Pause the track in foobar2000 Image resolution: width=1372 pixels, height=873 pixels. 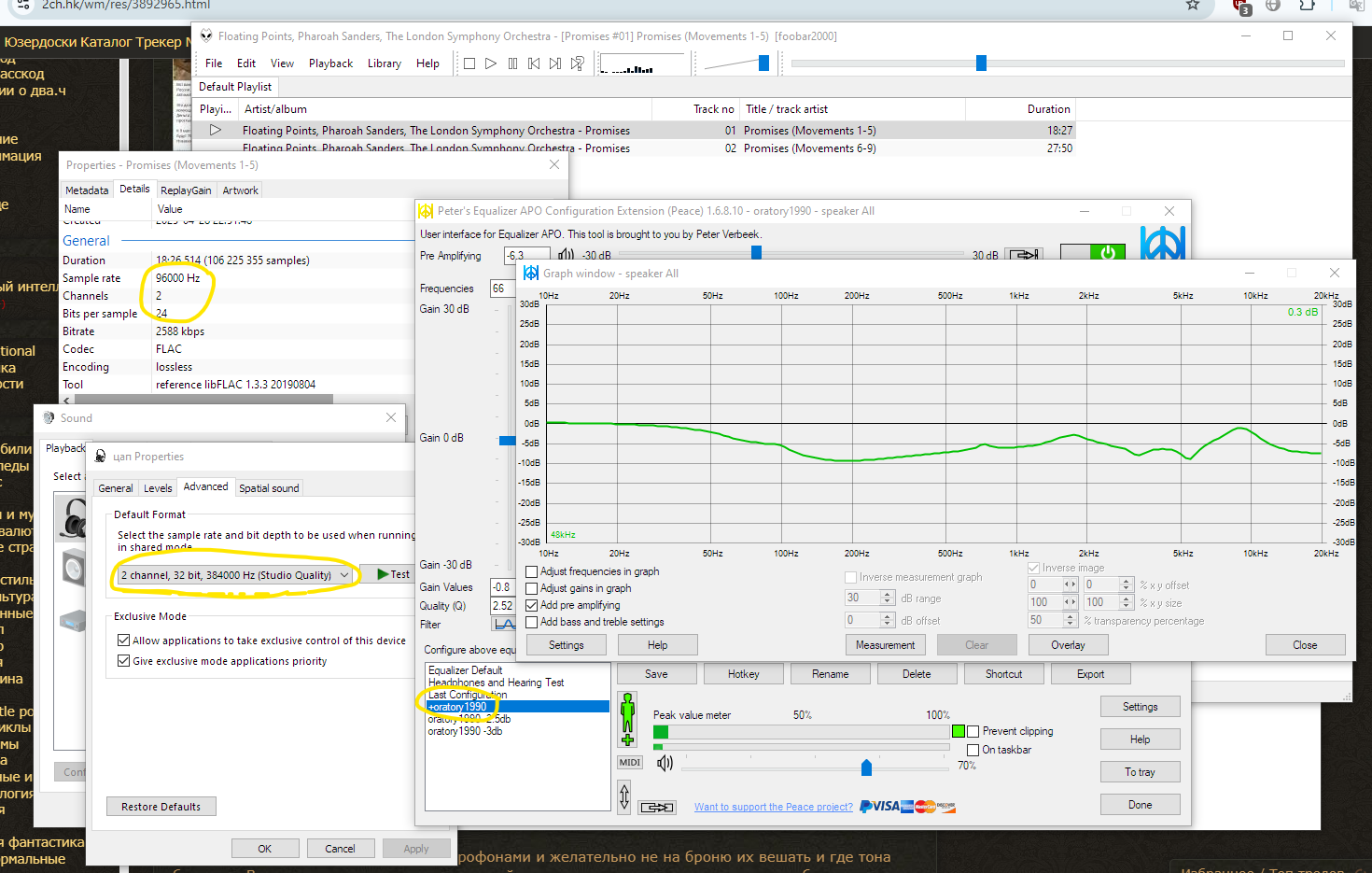click(x=512, y=63)
